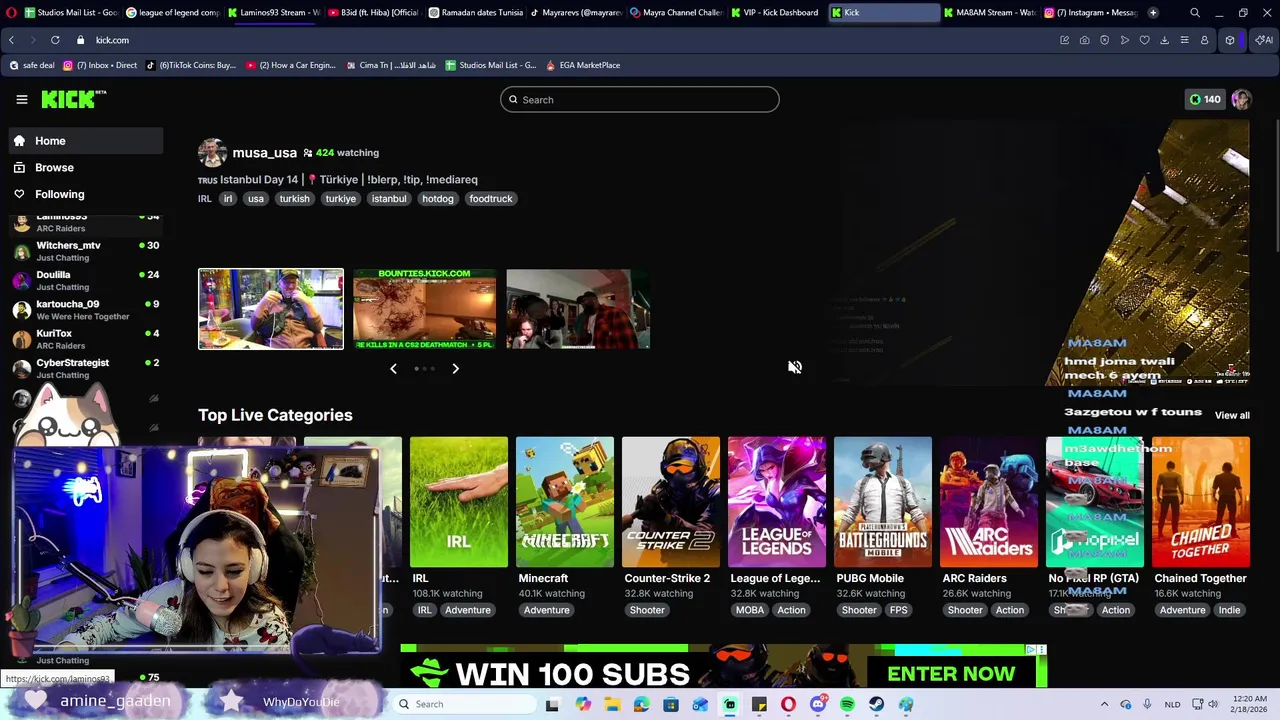This screenshot has height=720, width=1280.
Task: Select the turkish stream tag
Action: tap(294, 199)
